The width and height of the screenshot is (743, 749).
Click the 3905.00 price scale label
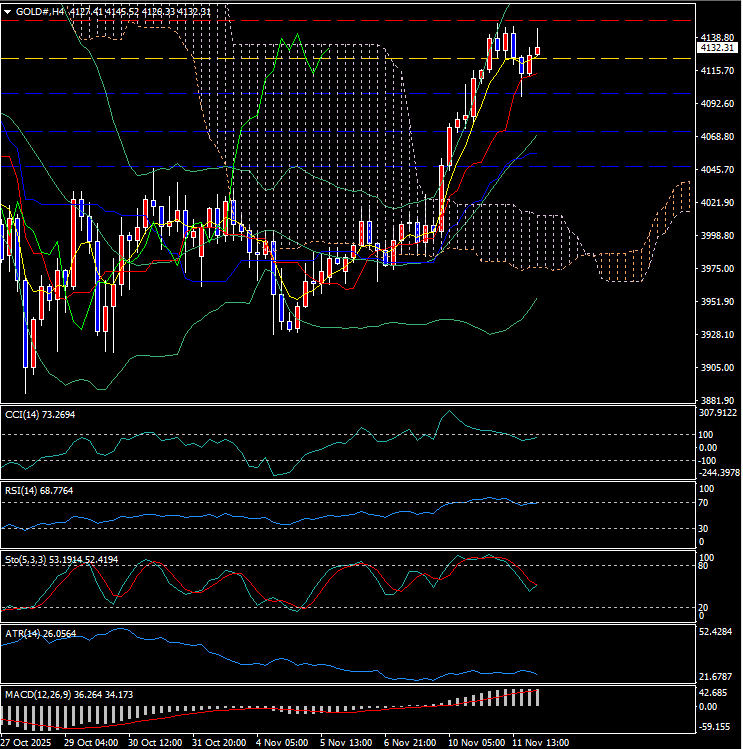tap(717, 368)
